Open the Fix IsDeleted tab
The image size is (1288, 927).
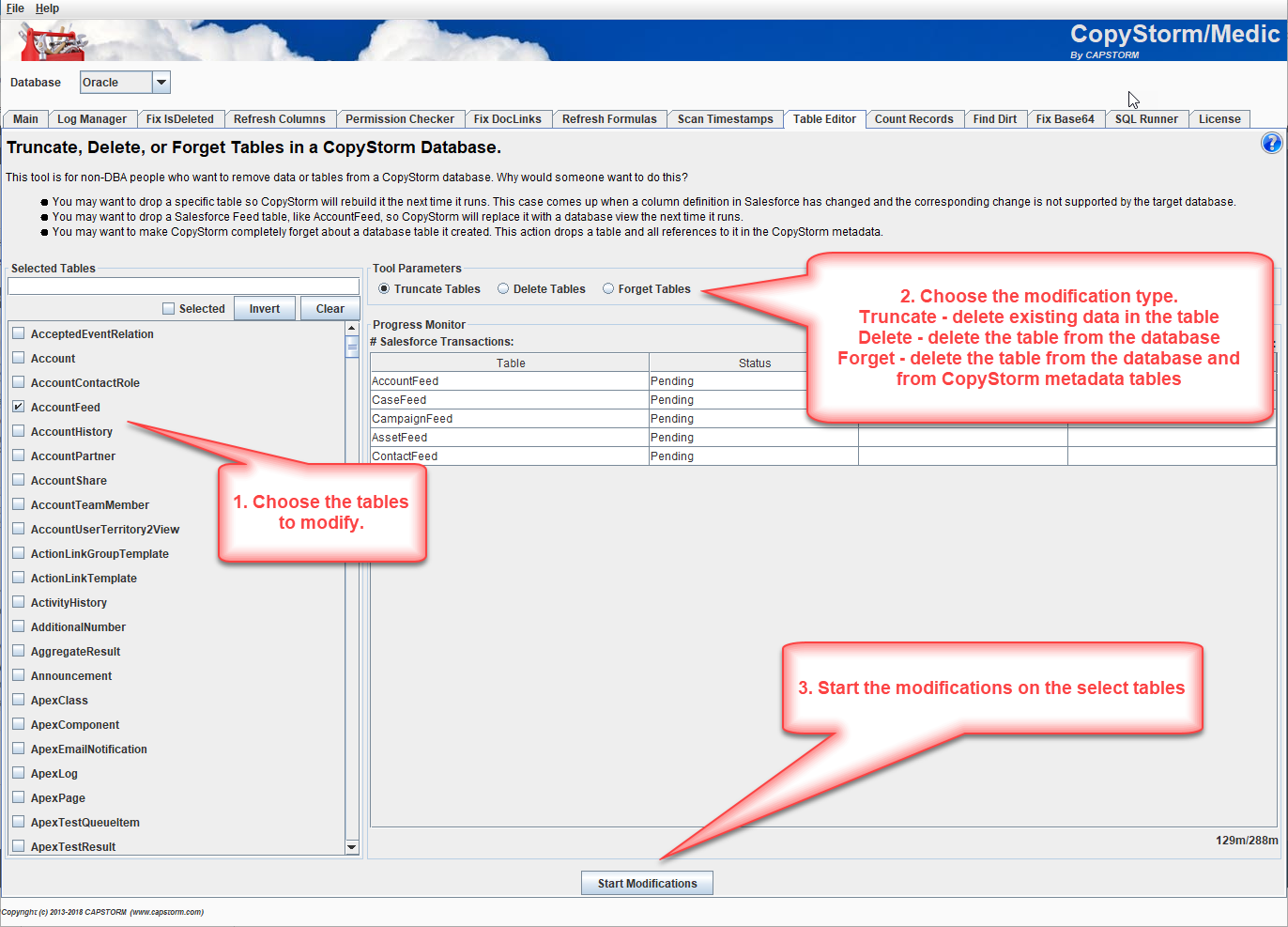[180, 119]
